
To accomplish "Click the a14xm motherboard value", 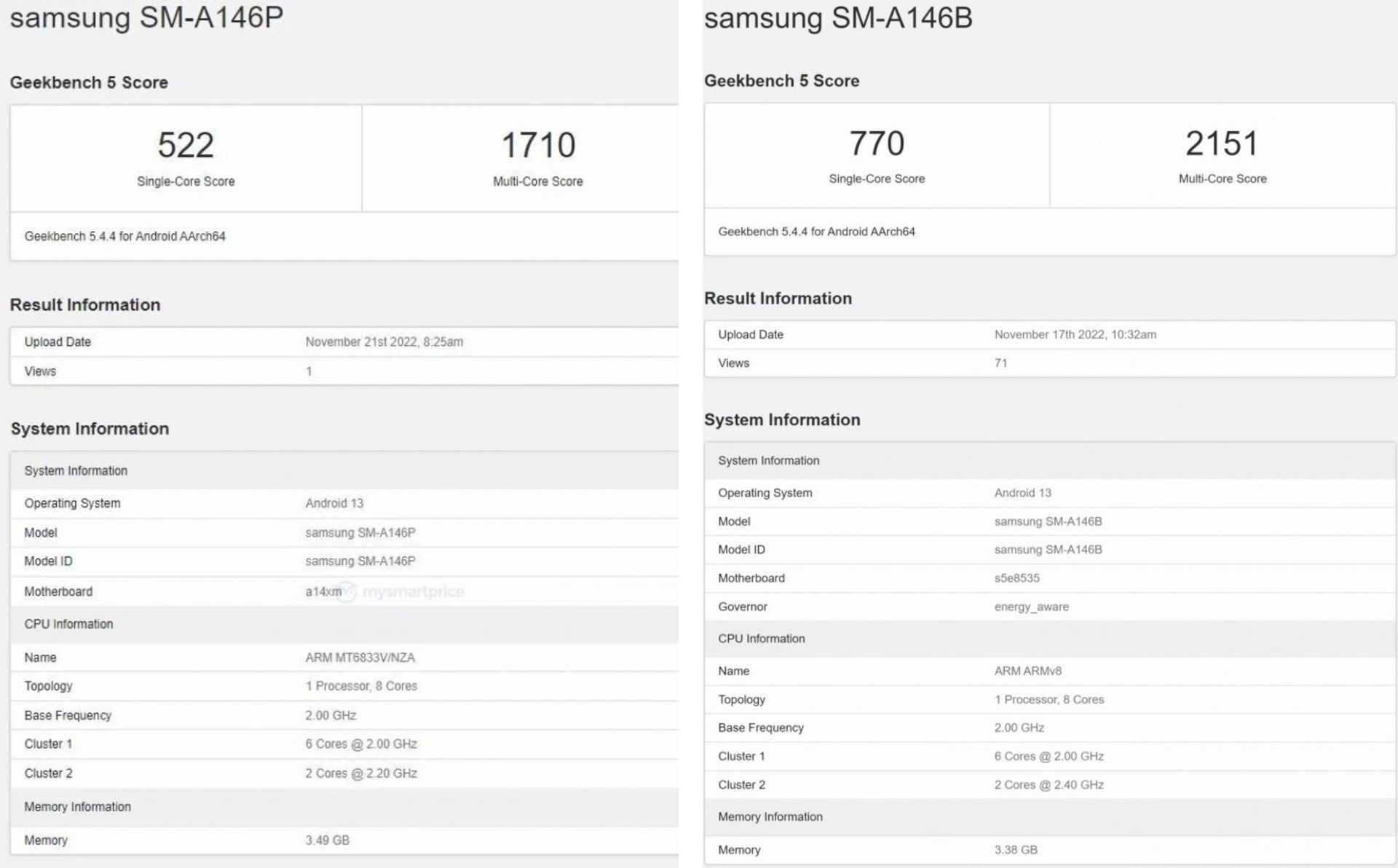I will [x=323, y=591].
